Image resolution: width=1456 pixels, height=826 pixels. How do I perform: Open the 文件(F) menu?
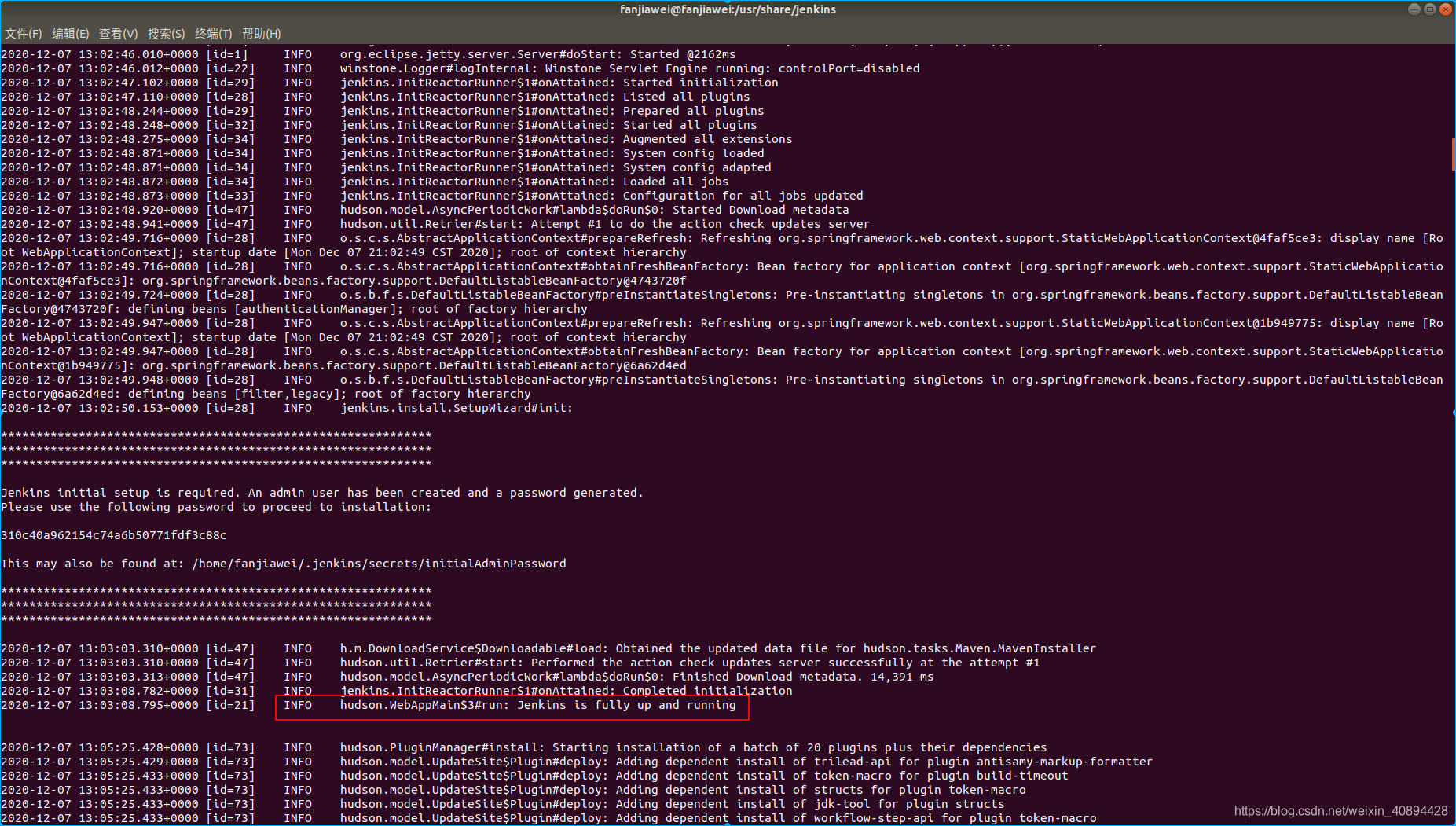coord(24,34)
